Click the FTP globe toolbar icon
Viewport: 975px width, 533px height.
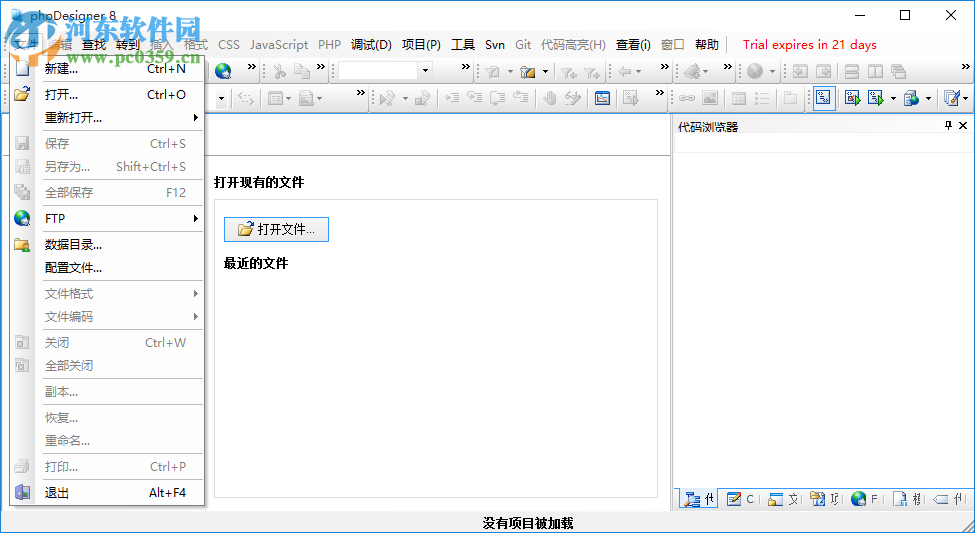[223, 71]
